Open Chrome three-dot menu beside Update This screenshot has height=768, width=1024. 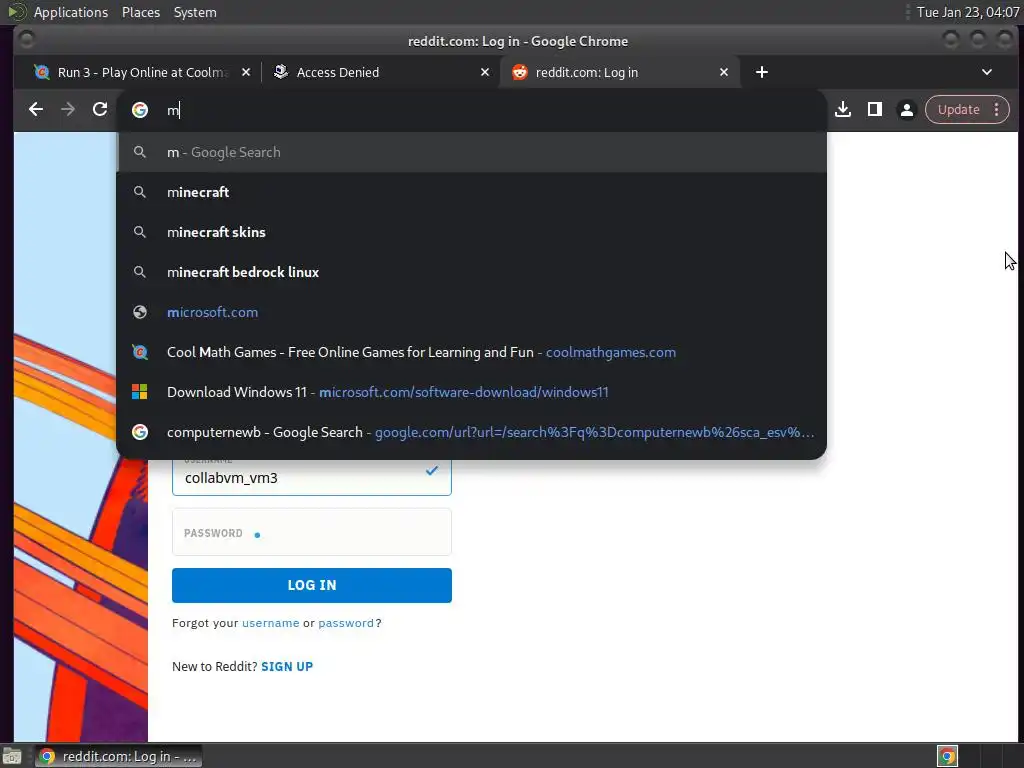point(997,110)
